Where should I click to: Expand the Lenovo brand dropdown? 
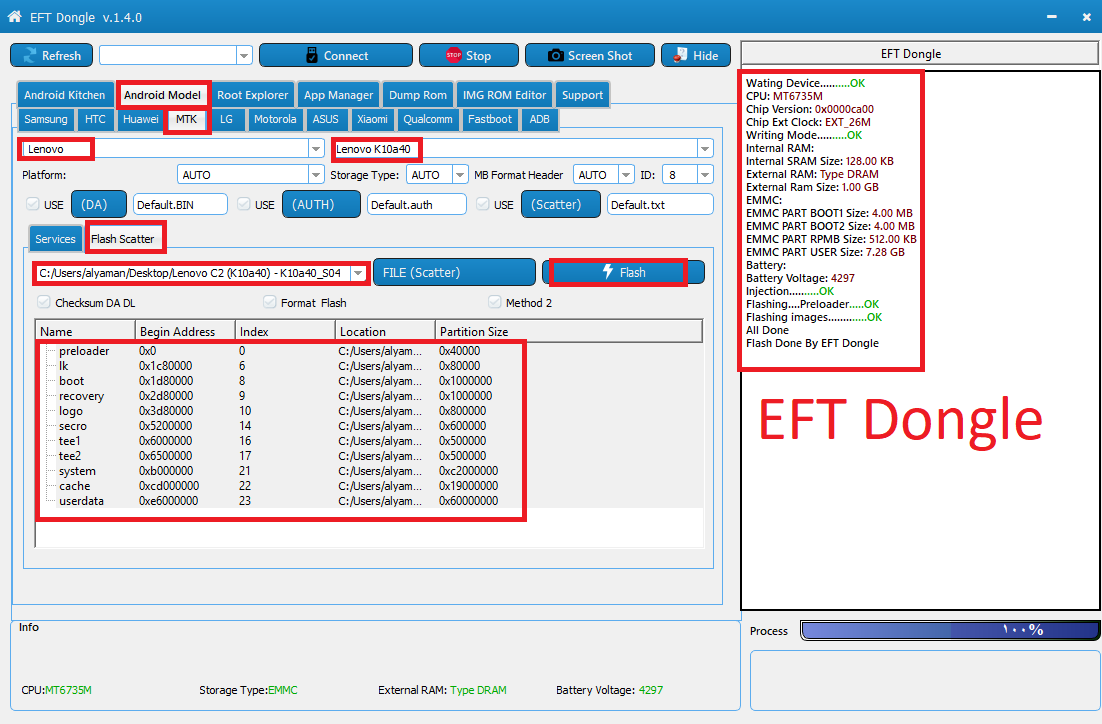316,148
